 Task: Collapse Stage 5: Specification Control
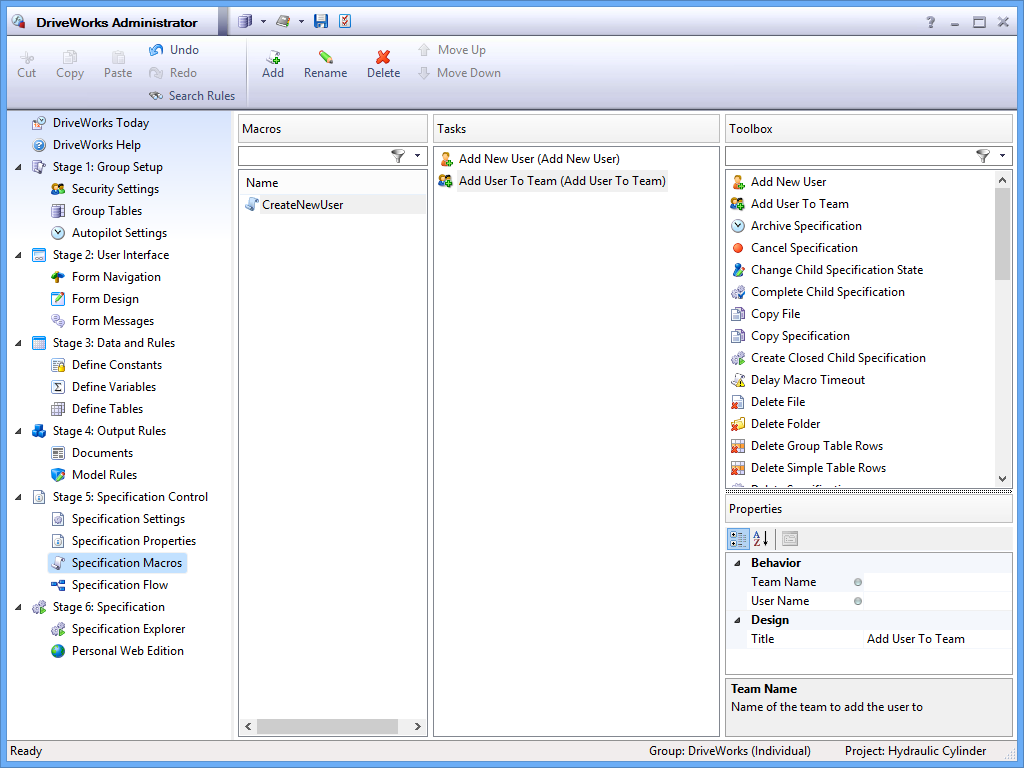pos(18,497)
